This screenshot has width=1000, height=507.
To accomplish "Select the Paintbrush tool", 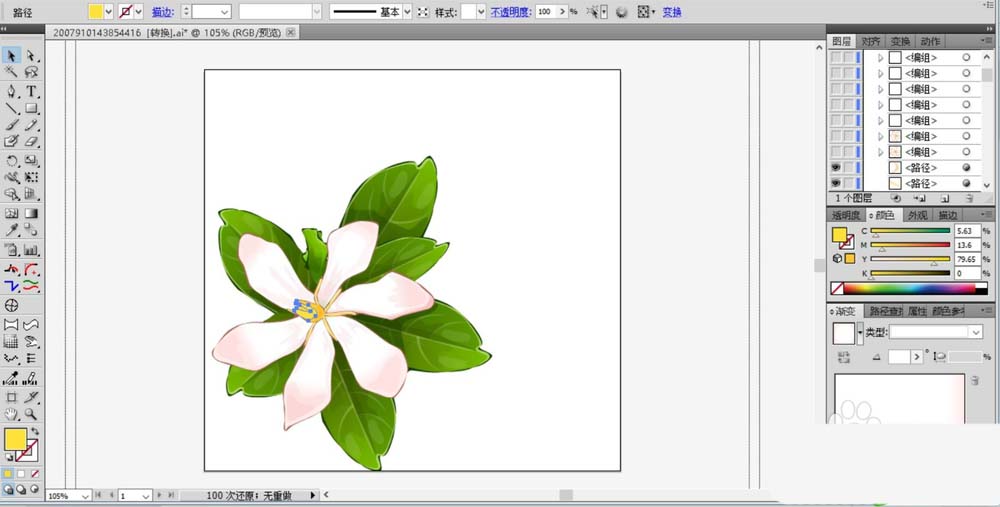I will (11, 124).
